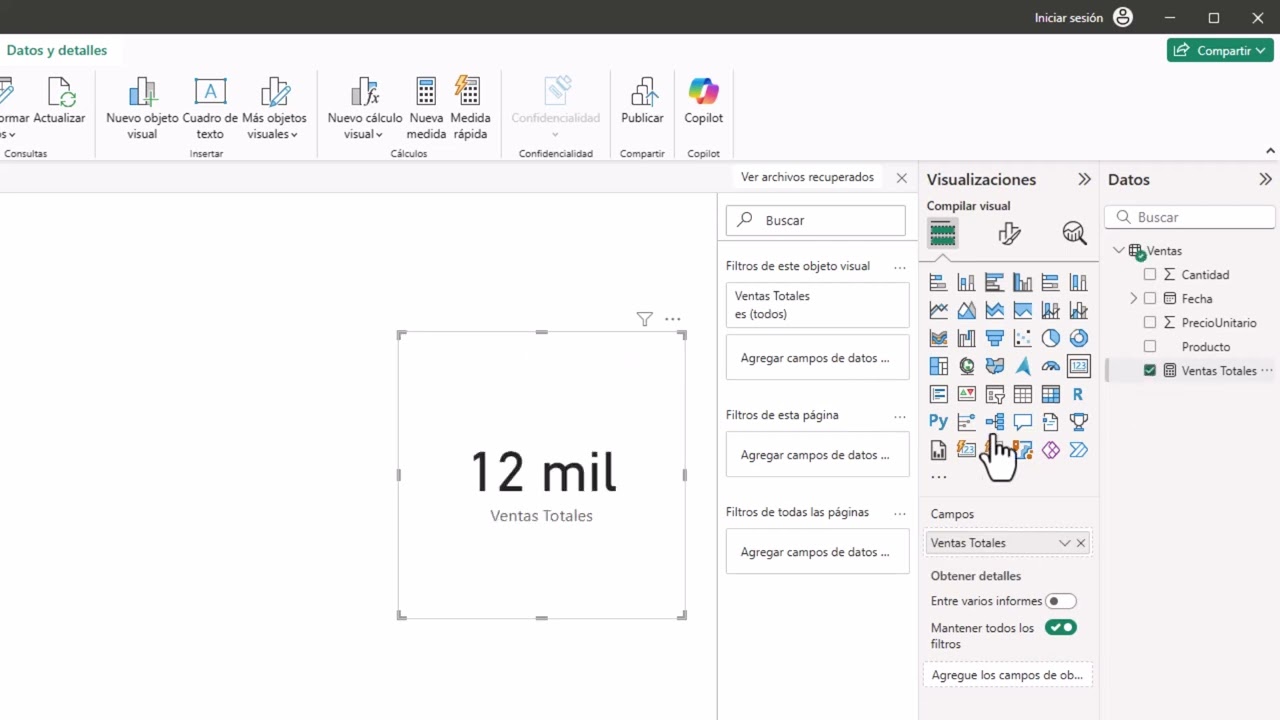Pick the area chart visual

click(966, 310)
